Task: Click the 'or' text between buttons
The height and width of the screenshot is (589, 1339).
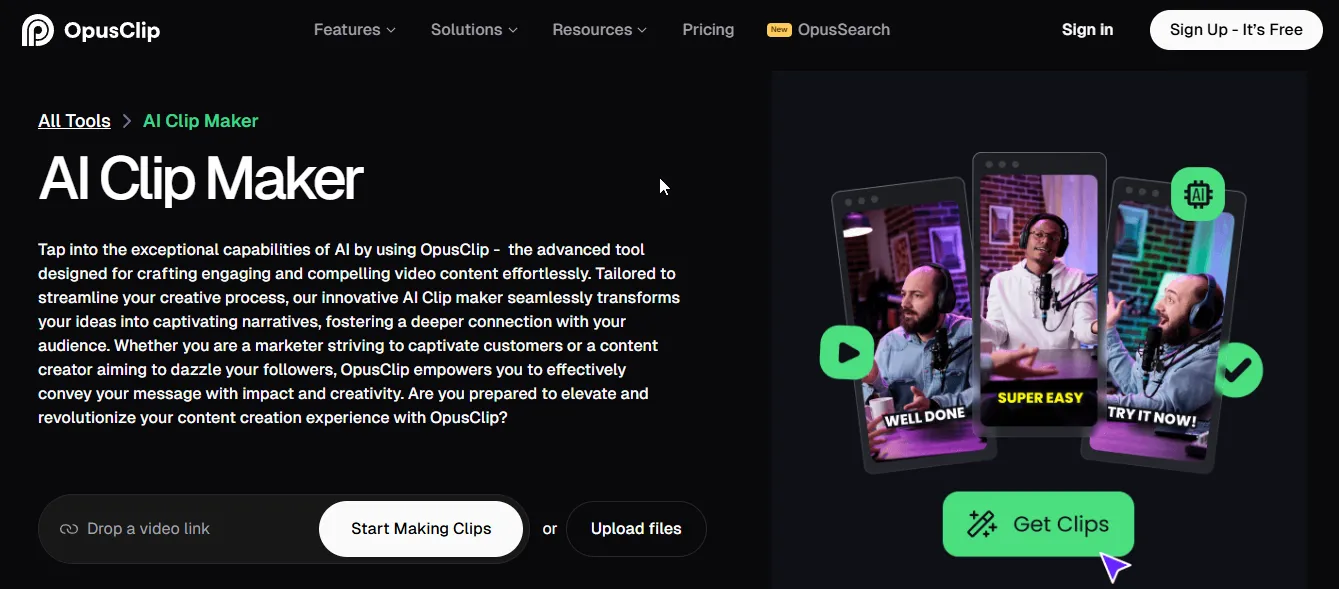Action: tap(550, 529)
